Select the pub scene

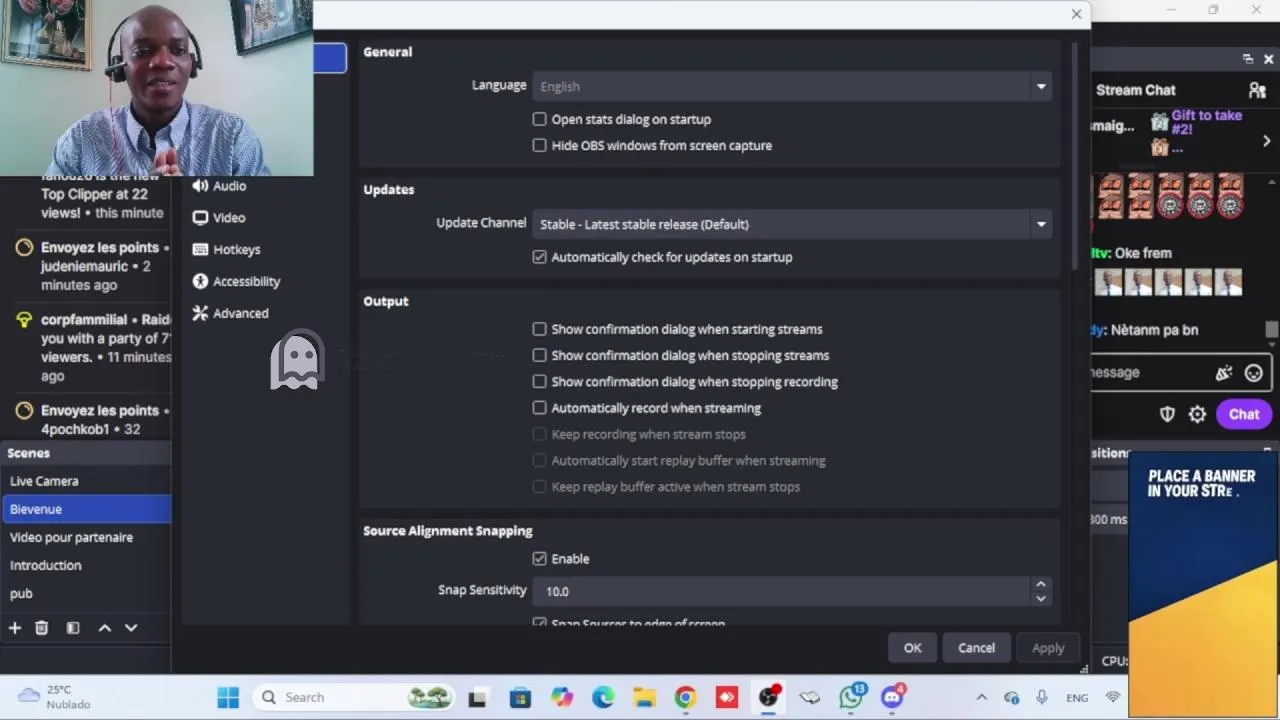pyautogui.click(x=87, y=593)
